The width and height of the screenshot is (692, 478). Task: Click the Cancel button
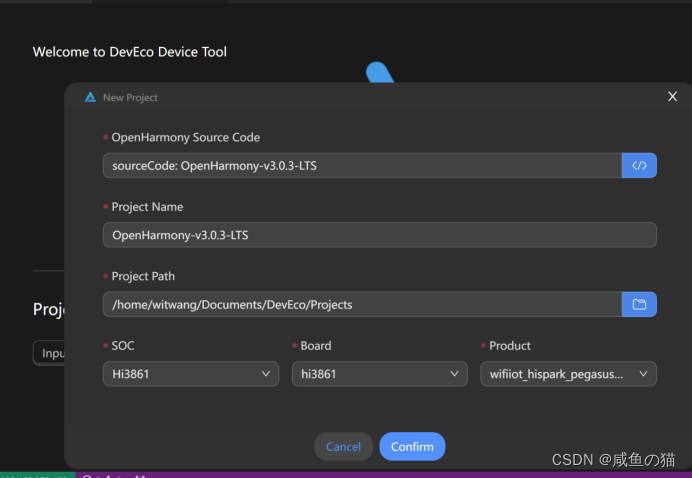point(343,446)
